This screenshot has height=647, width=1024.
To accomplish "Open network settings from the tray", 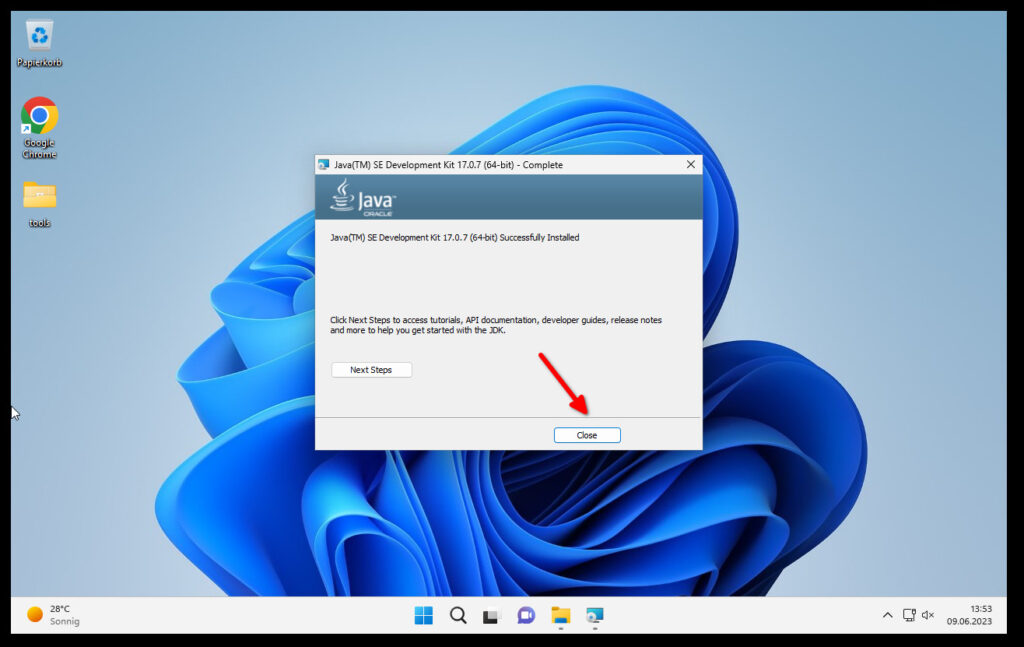I will tap(909, 615).
